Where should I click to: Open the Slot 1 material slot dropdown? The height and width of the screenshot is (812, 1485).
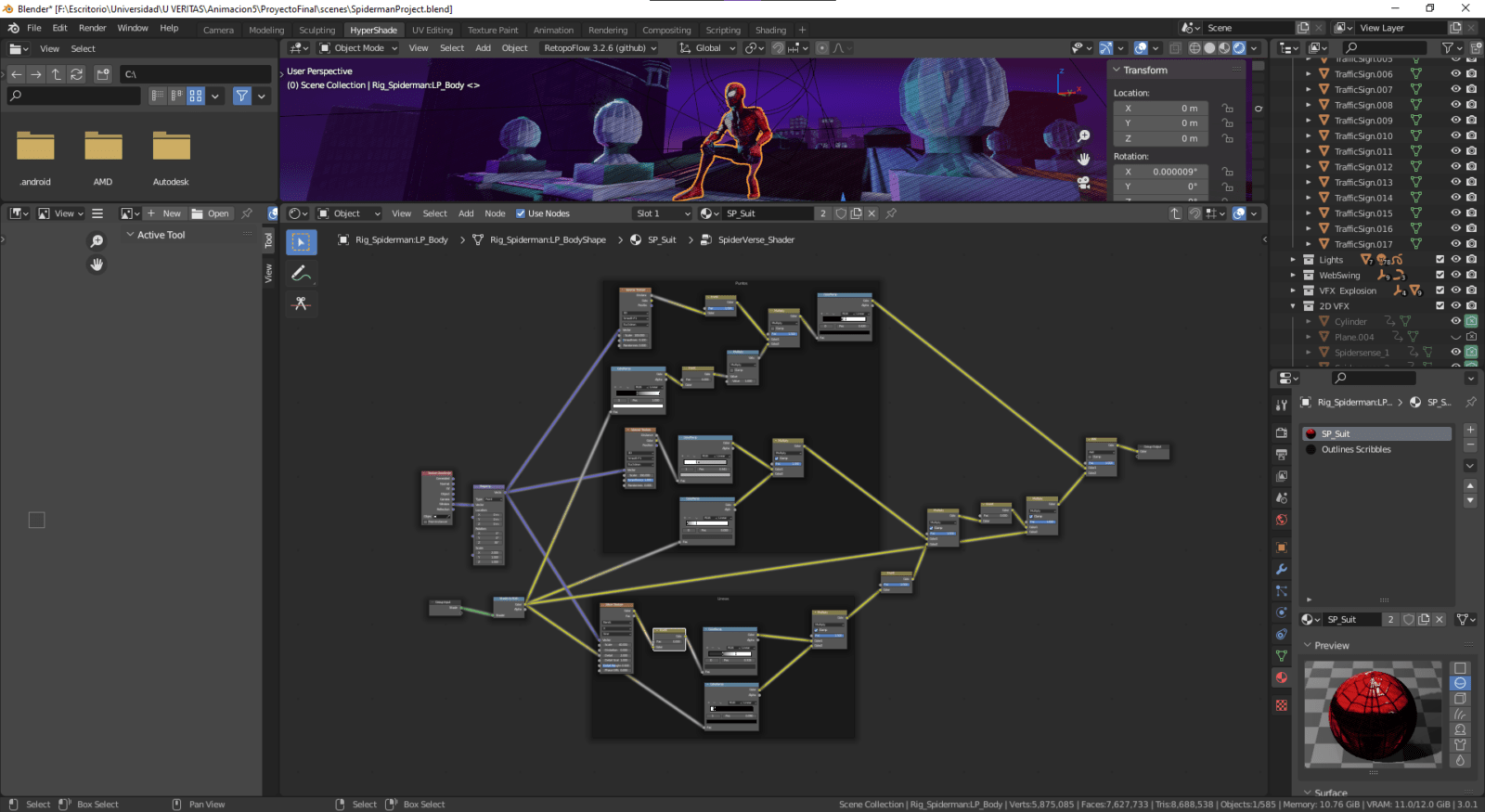point(663,213)
